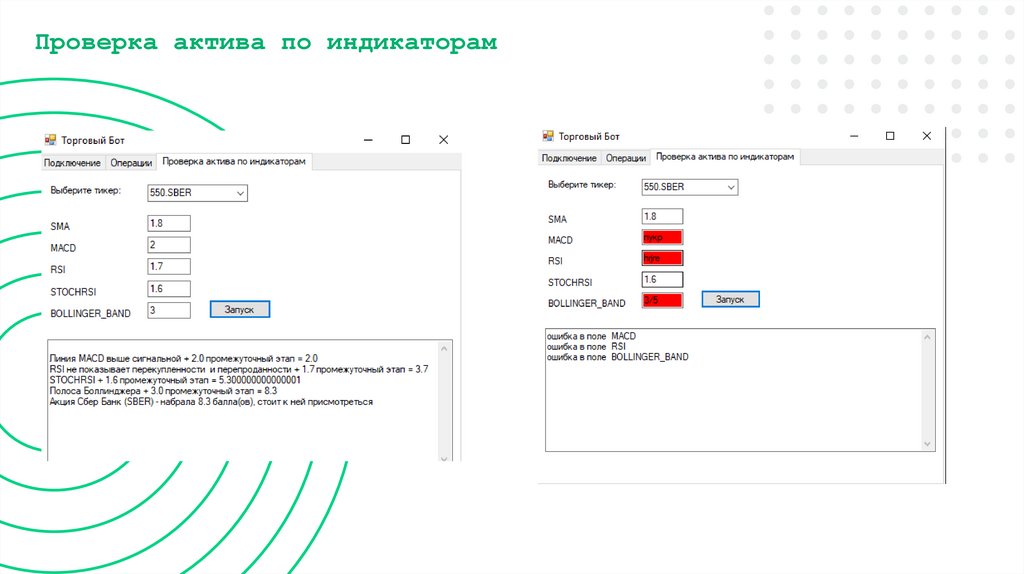
Task: Click 'Акция Сбер Банк (SBER)' result line in left window
Action: coord(211,402)
